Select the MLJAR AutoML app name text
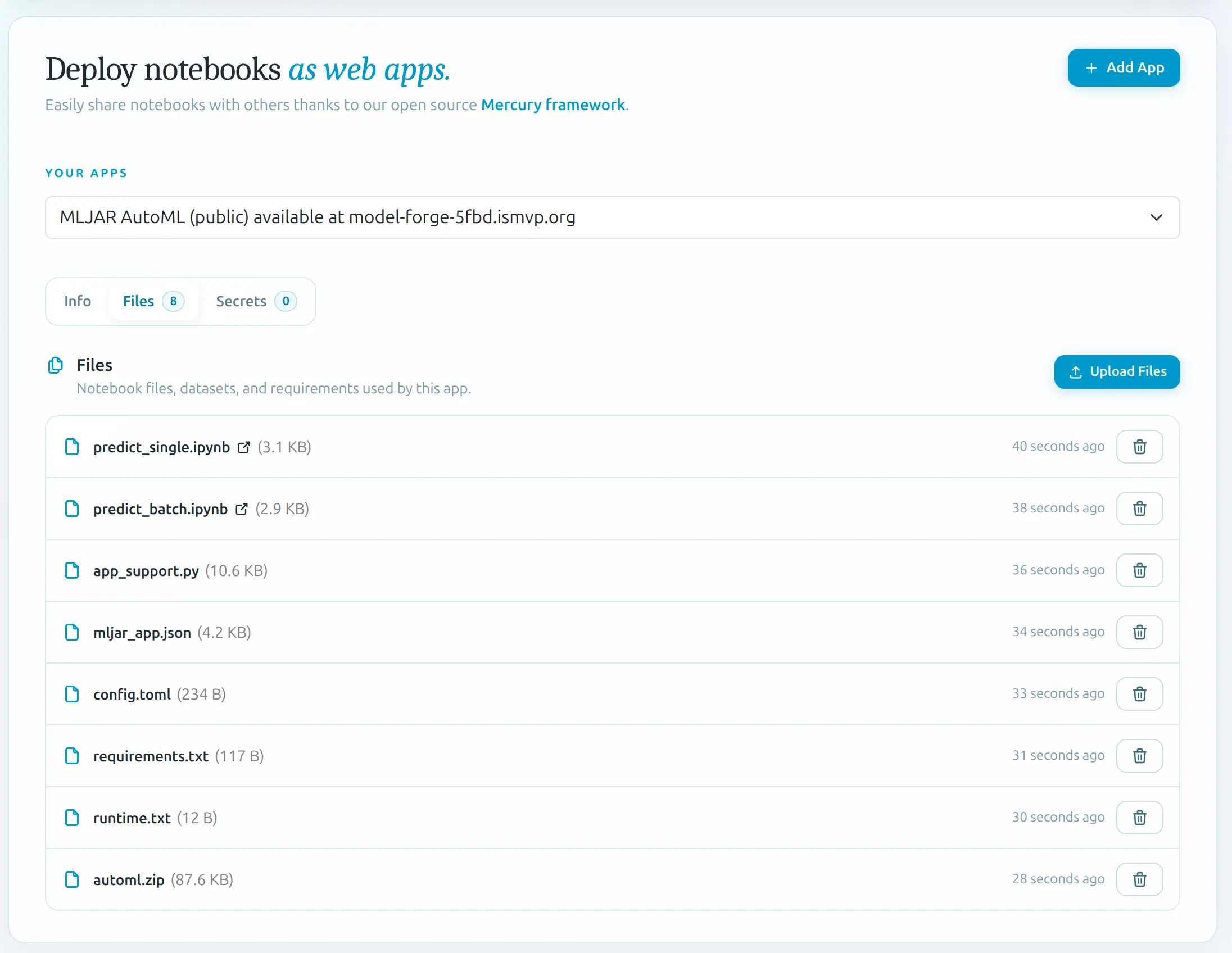This screenshot has height=953, width=1232. 318,217
